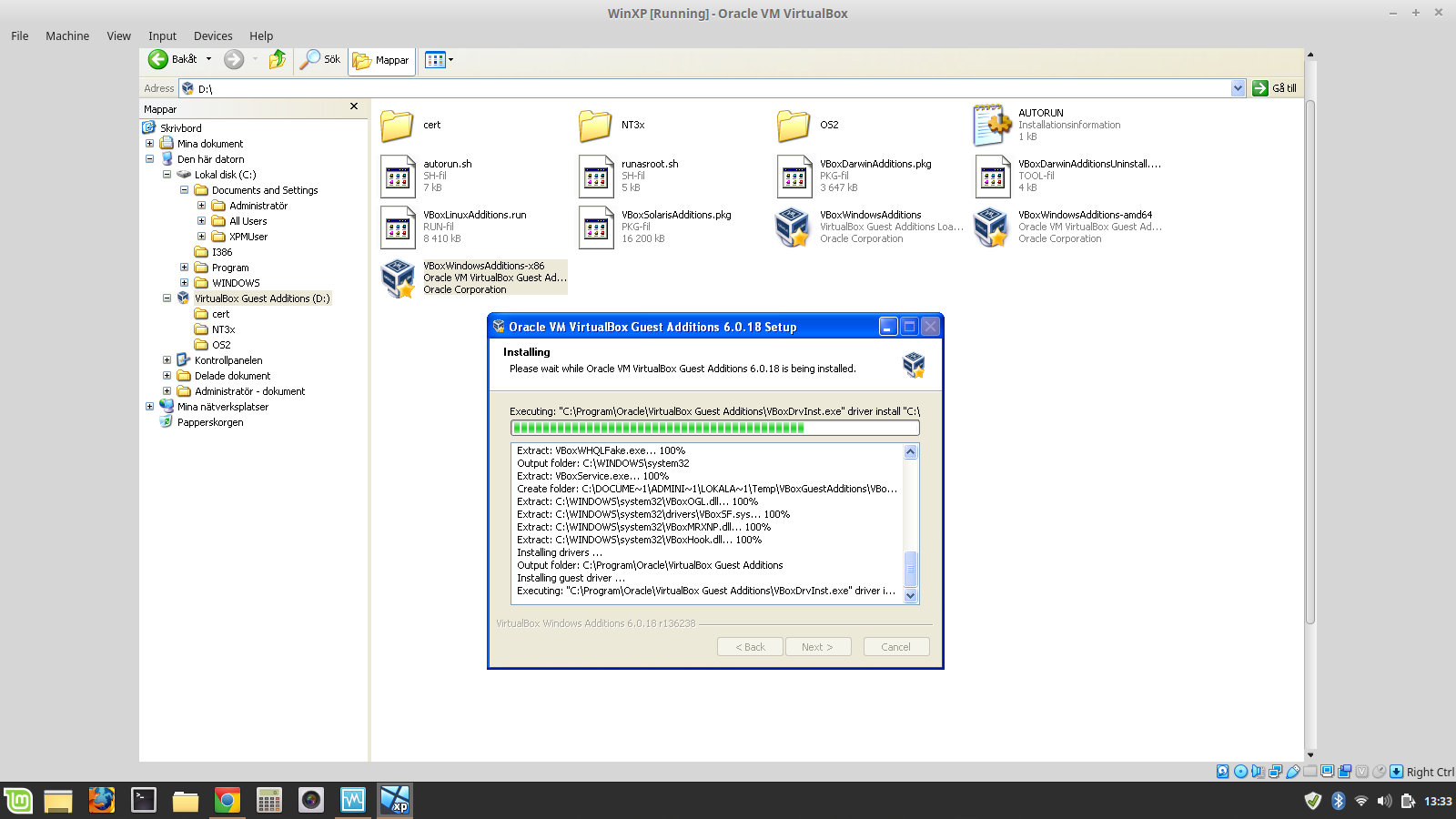
Task: Click the installation progress bar
Action: 714,428
